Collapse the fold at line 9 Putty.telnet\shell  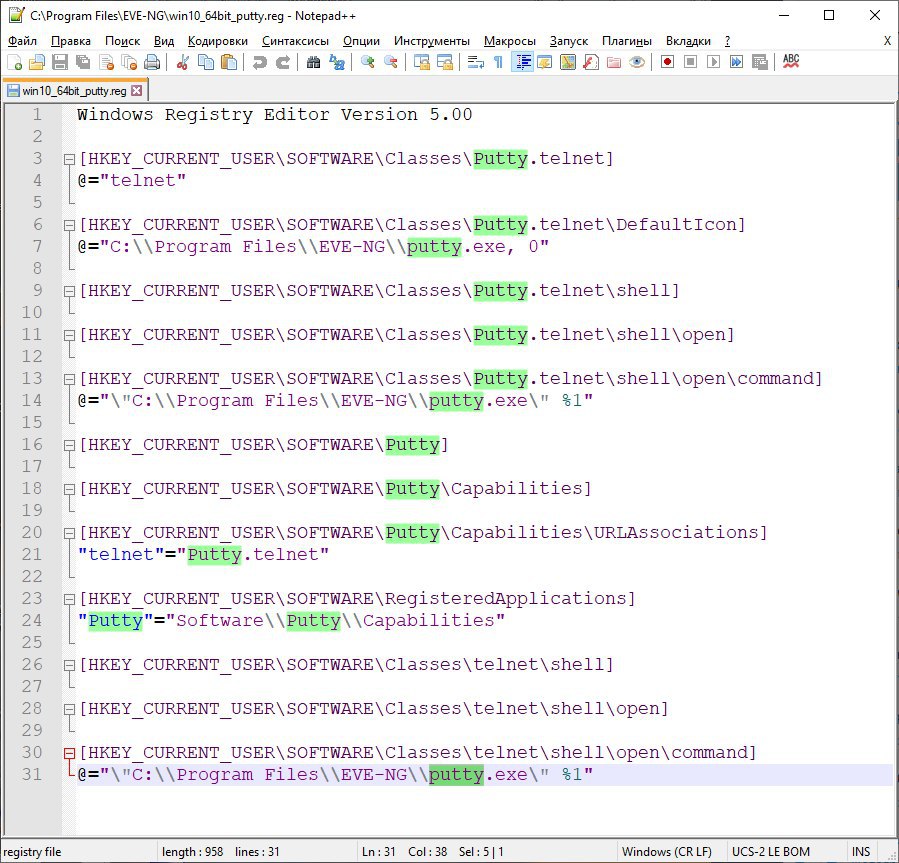coord(69,291)
